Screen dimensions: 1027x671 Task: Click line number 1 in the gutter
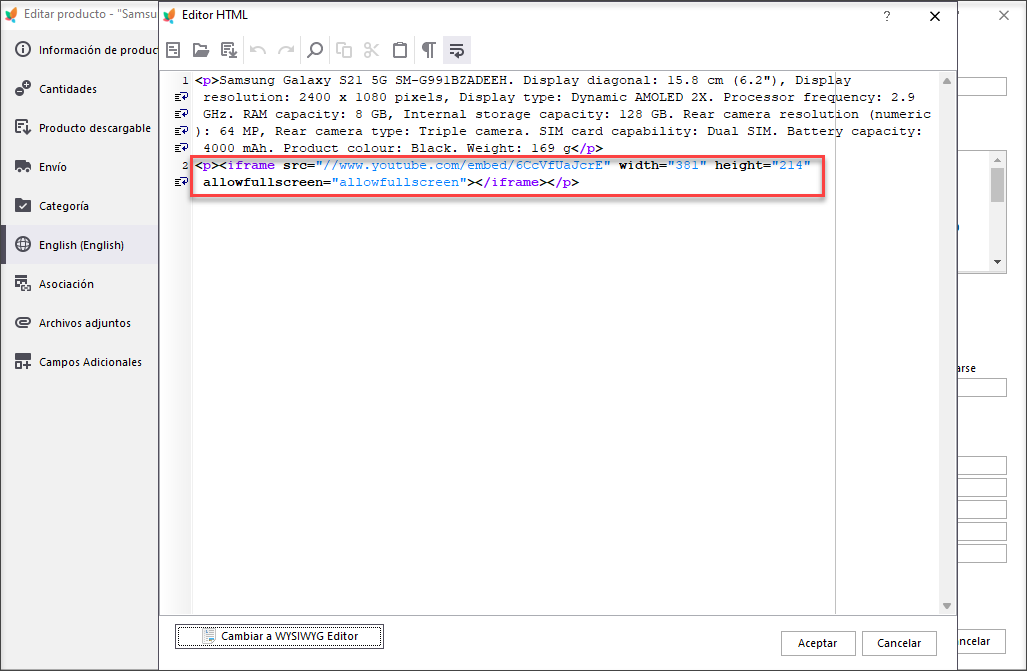click(x=185, y=81)
